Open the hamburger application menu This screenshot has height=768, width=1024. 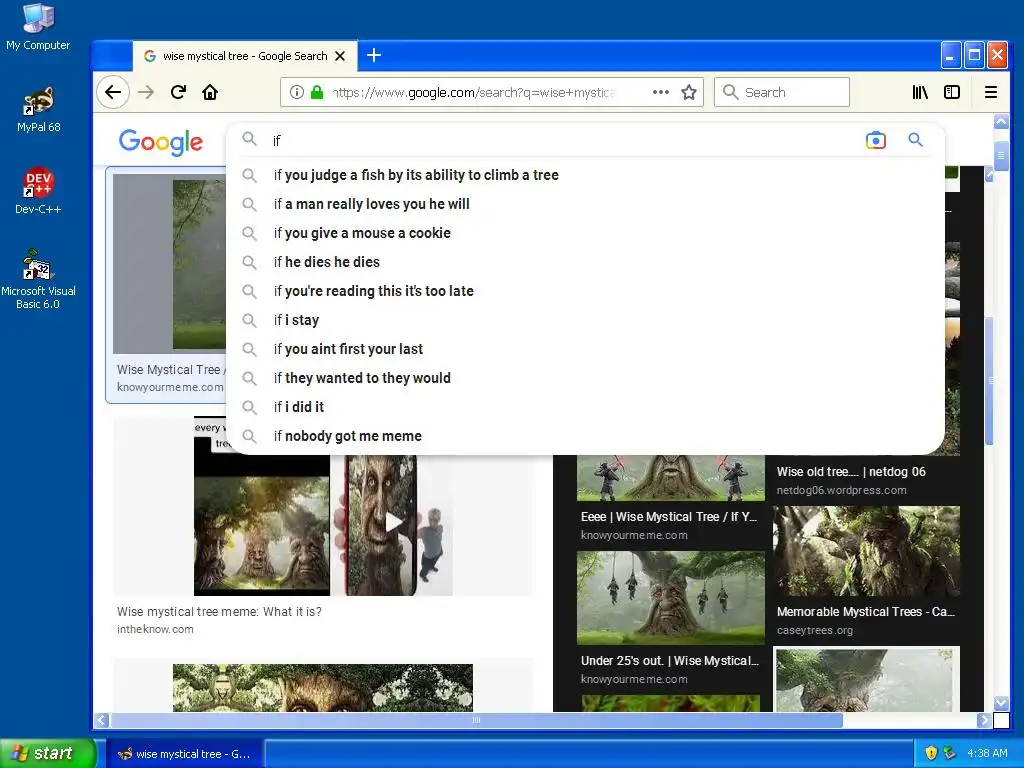pyautogui.click(x=991, y=92)
